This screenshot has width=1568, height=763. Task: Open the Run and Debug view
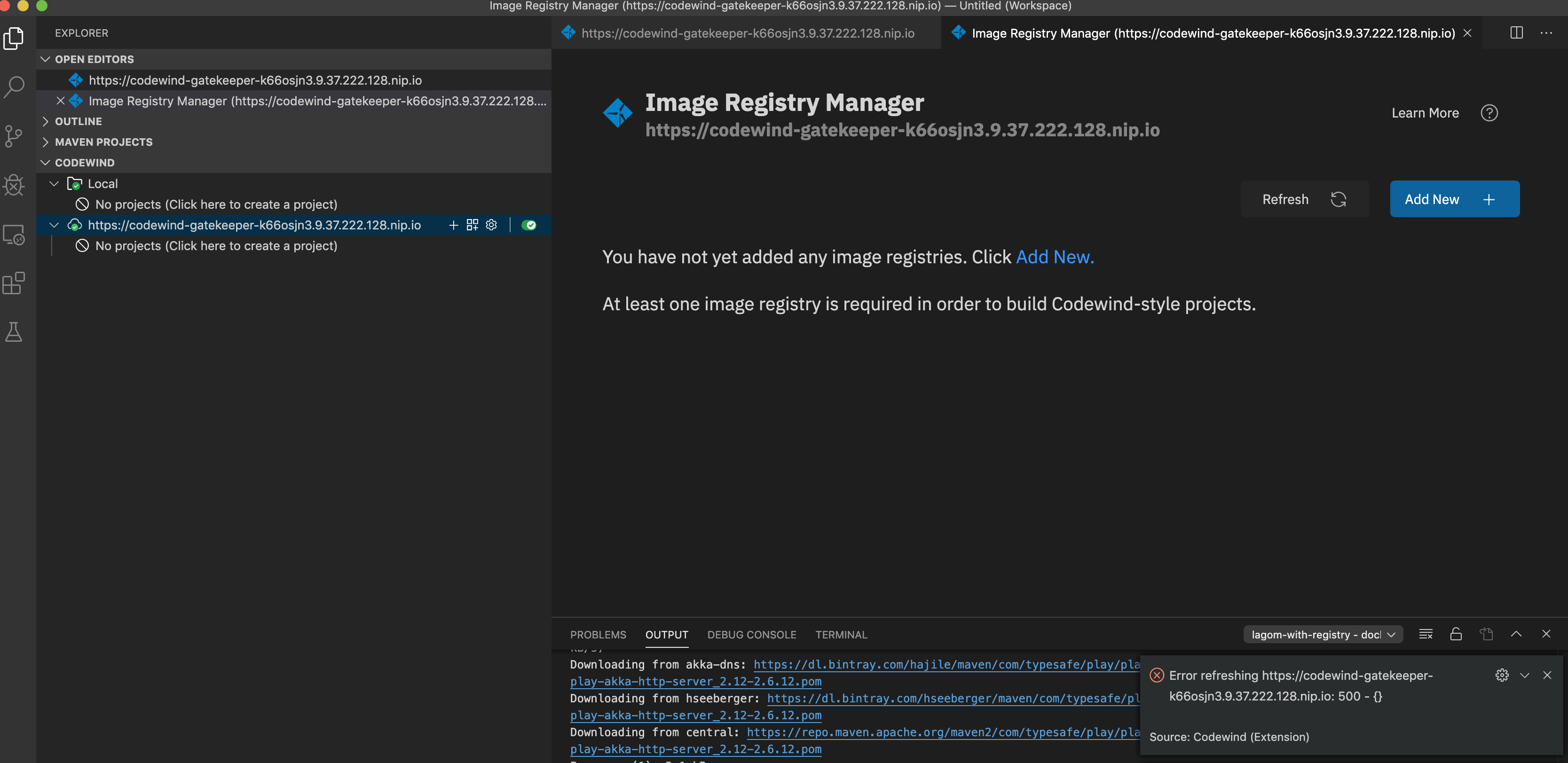(13, 186)
